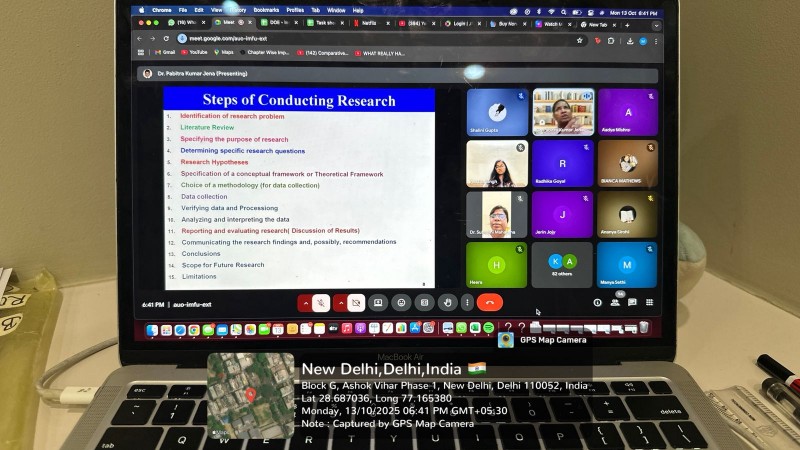Screen dimensions: 800x450
Task: Open the in-call chat panel
Action: click(x=632, y=302)
